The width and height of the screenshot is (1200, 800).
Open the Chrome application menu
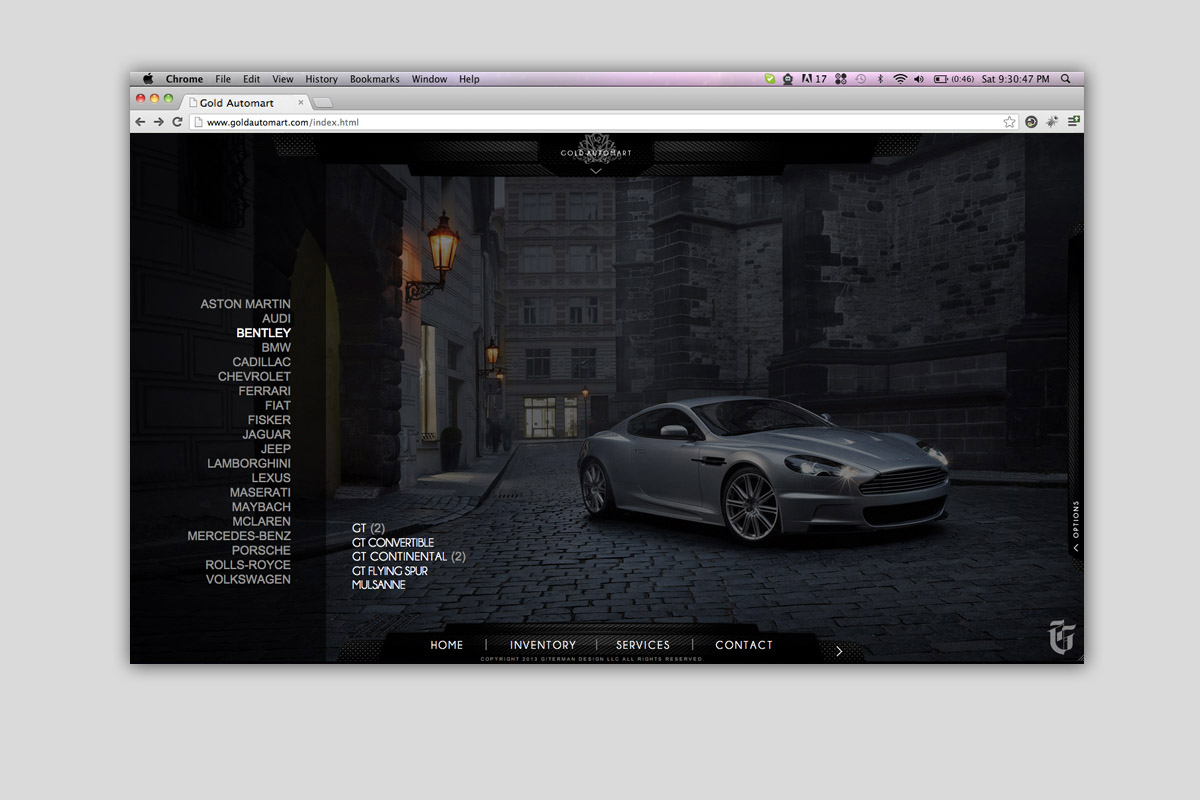[184, 79]
